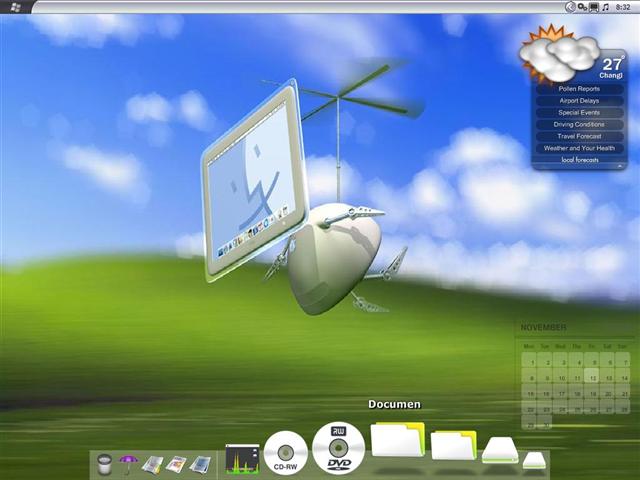Viewport: 640px width, 480px height.
Task: Click the purple umbrella dock icon
Action: click(x=128, y=464)
